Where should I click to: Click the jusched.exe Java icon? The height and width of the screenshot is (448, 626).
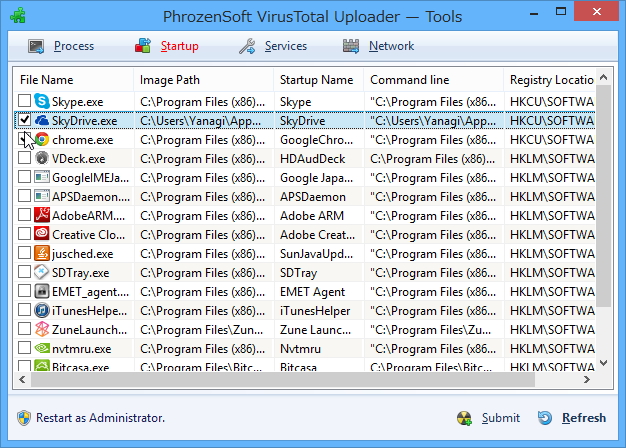pyautogui.click(x=42, y=253)
